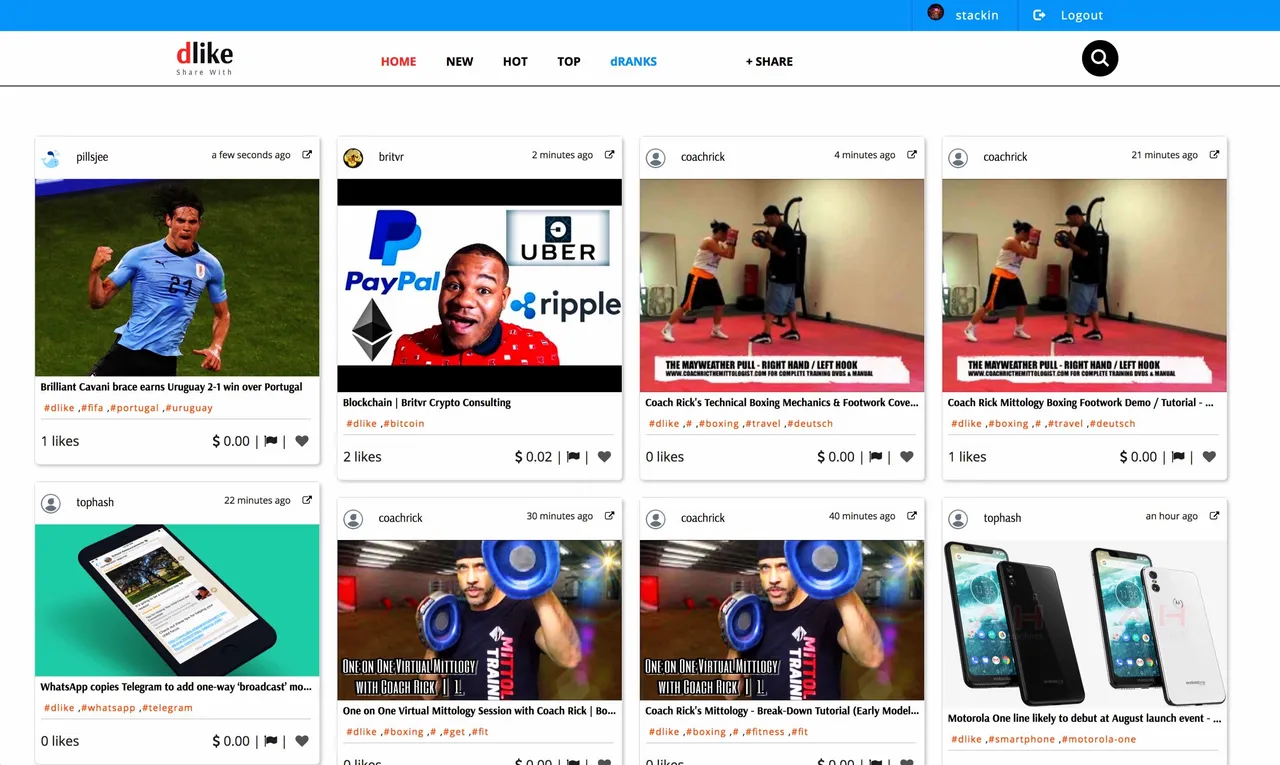
Task: Open britvr post external link icon
Action: click(x=610, y=155)
